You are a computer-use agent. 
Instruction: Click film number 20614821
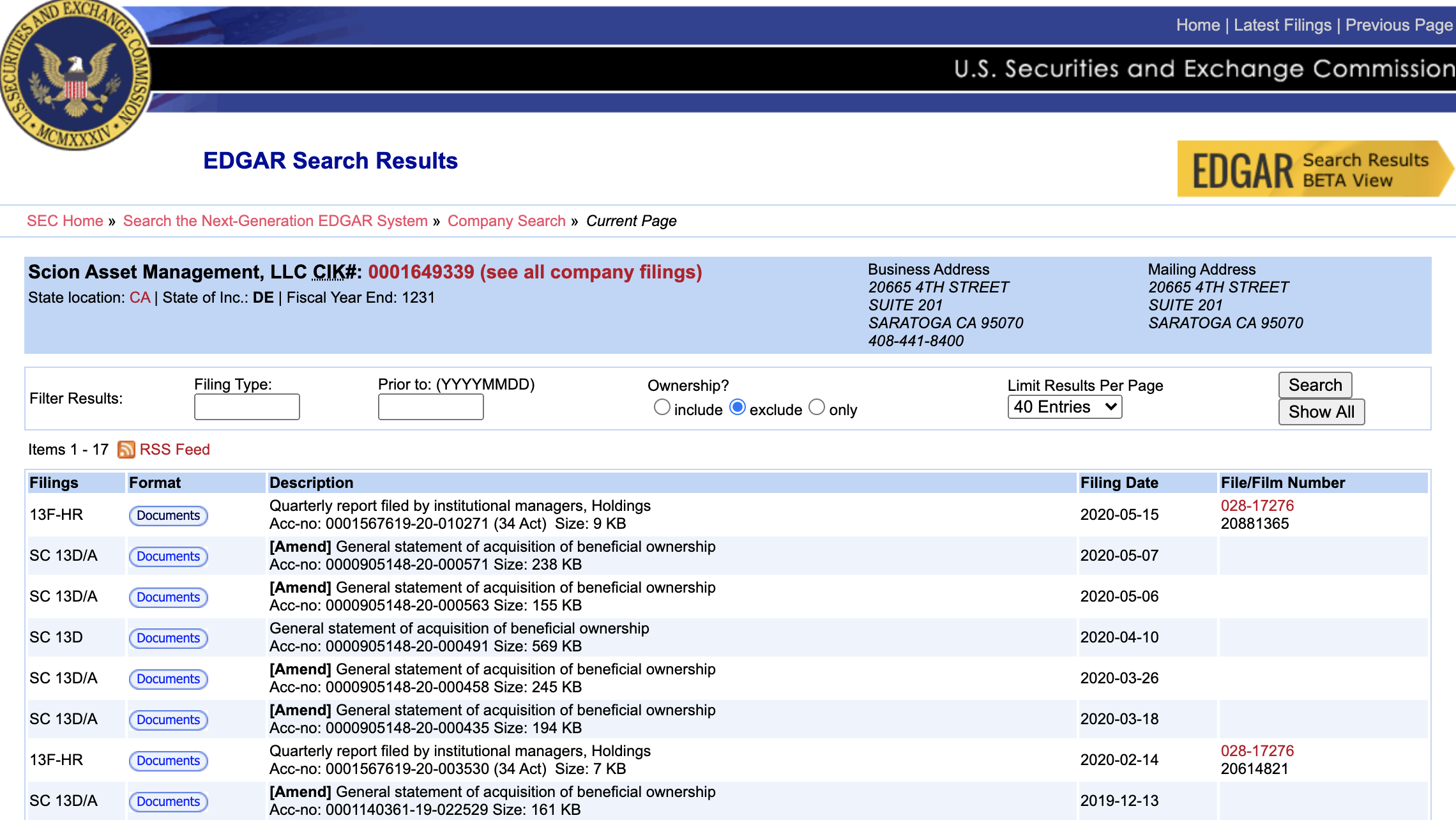point(1254,769)
